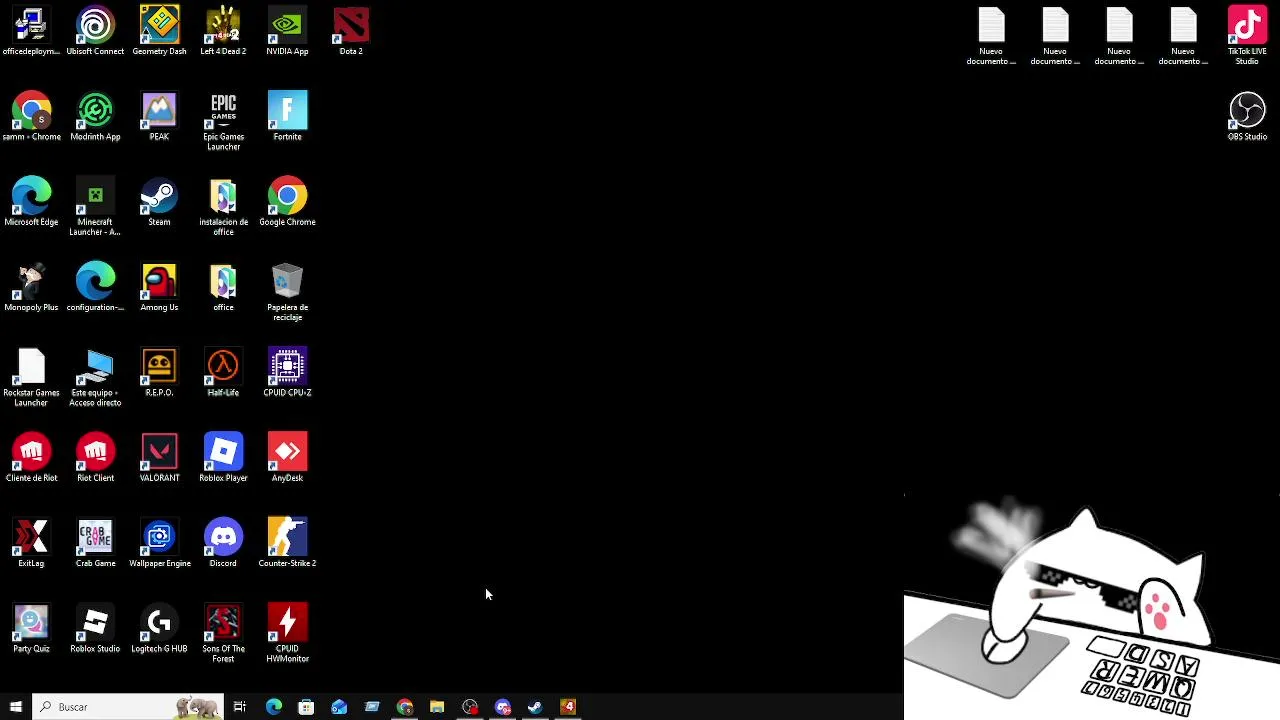Select the Google Chrome desktop shortcut

tap(287, 202)
